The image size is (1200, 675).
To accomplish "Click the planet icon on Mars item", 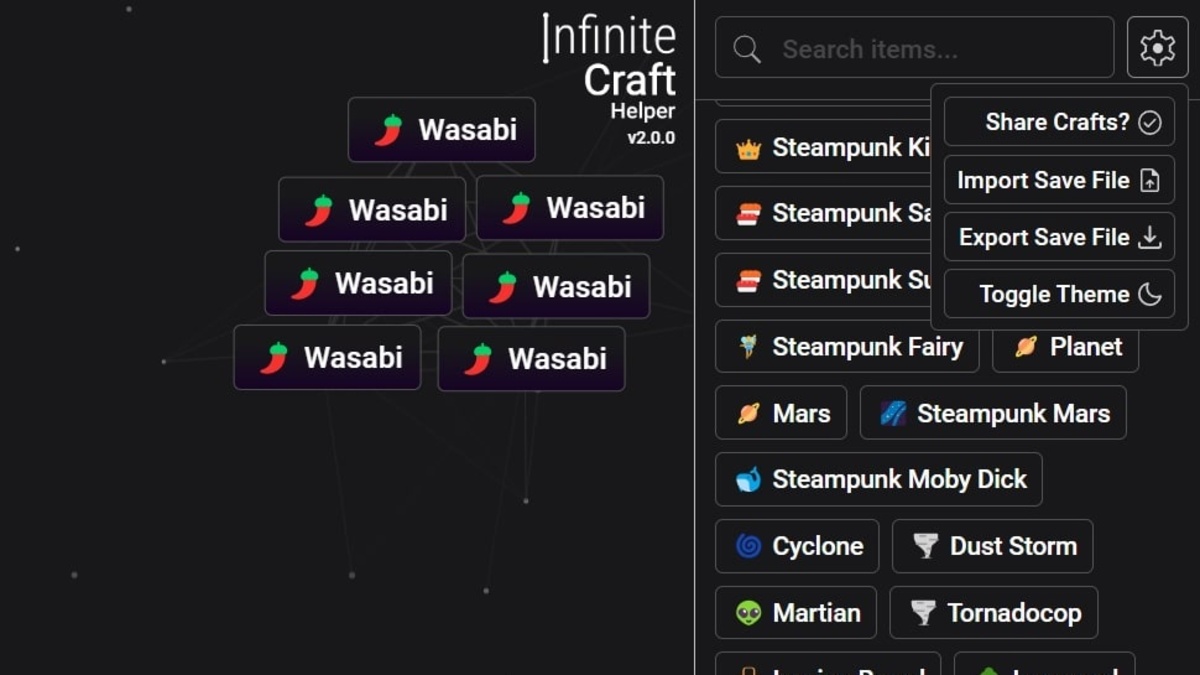I will (748, 413).
